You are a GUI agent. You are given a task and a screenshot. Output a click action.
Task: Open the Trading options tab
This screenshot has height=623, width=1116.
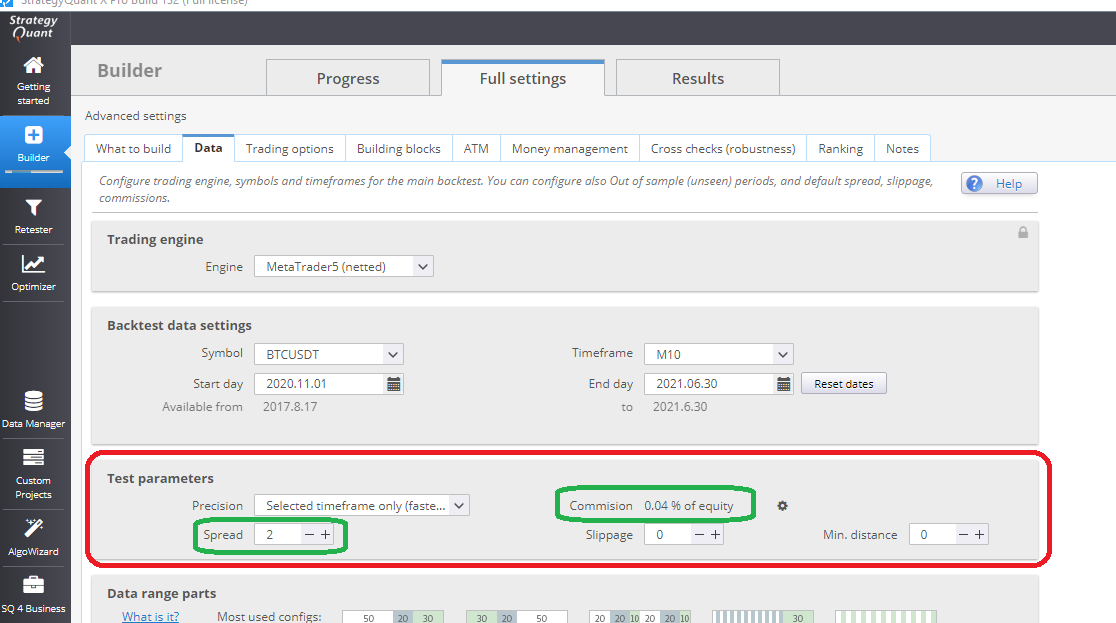pyautogui.click(x=290, y=148)
